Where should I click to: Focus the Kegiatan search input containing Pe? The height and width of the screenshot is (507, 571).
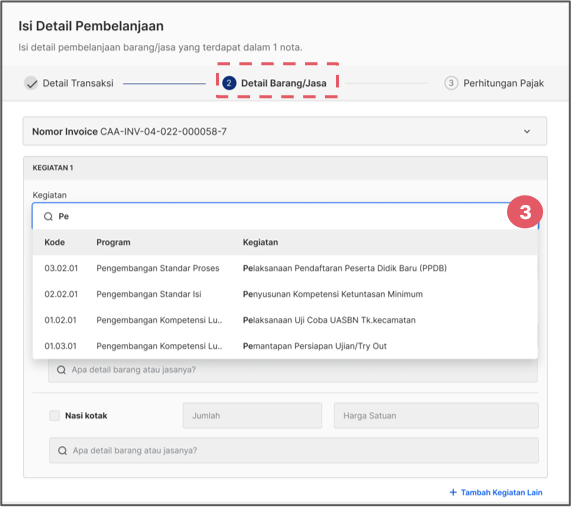coord(285,216)
